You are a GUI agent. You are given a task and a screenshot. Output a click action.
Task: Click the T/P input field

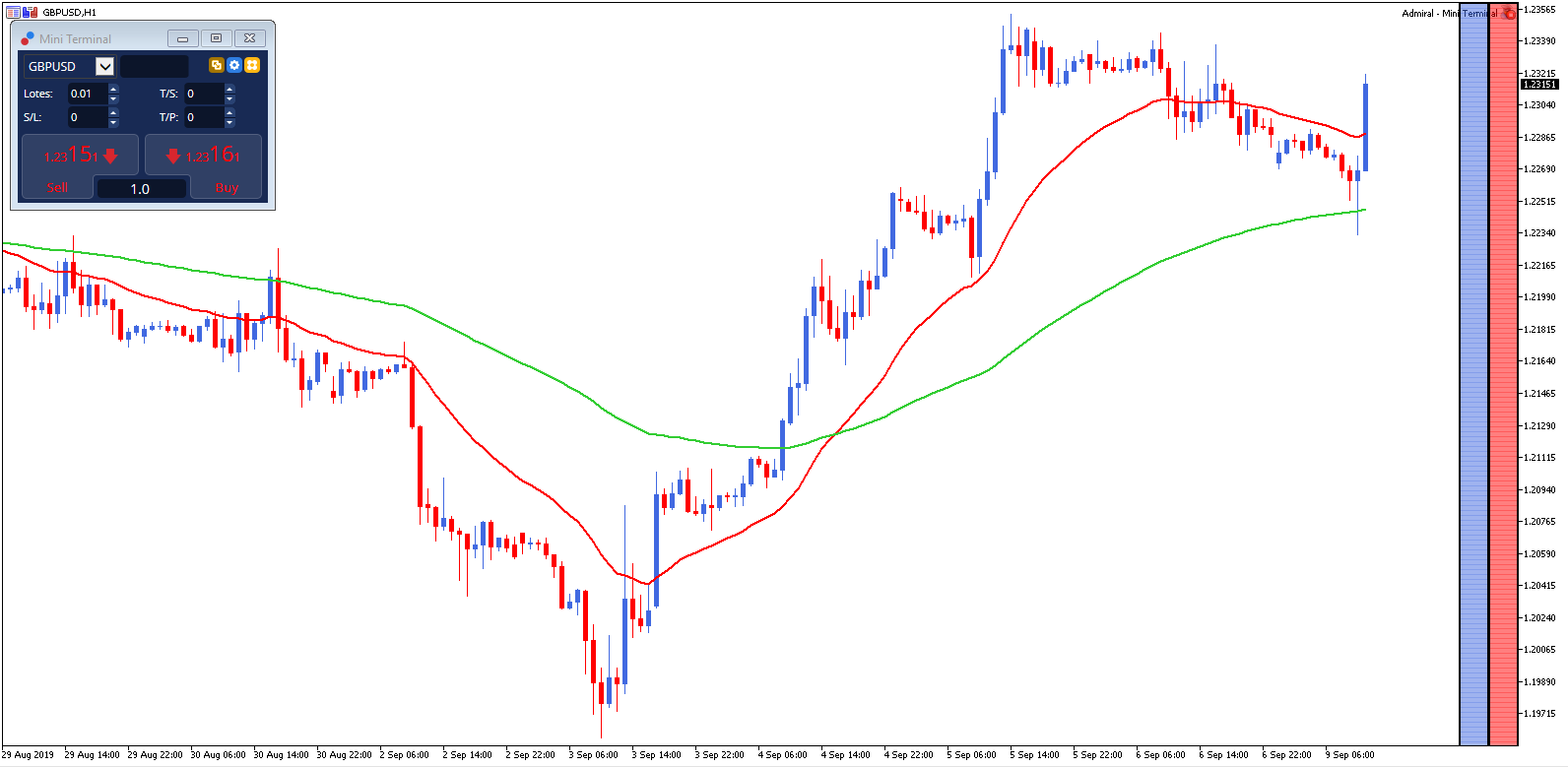click(x=204, y=117)
